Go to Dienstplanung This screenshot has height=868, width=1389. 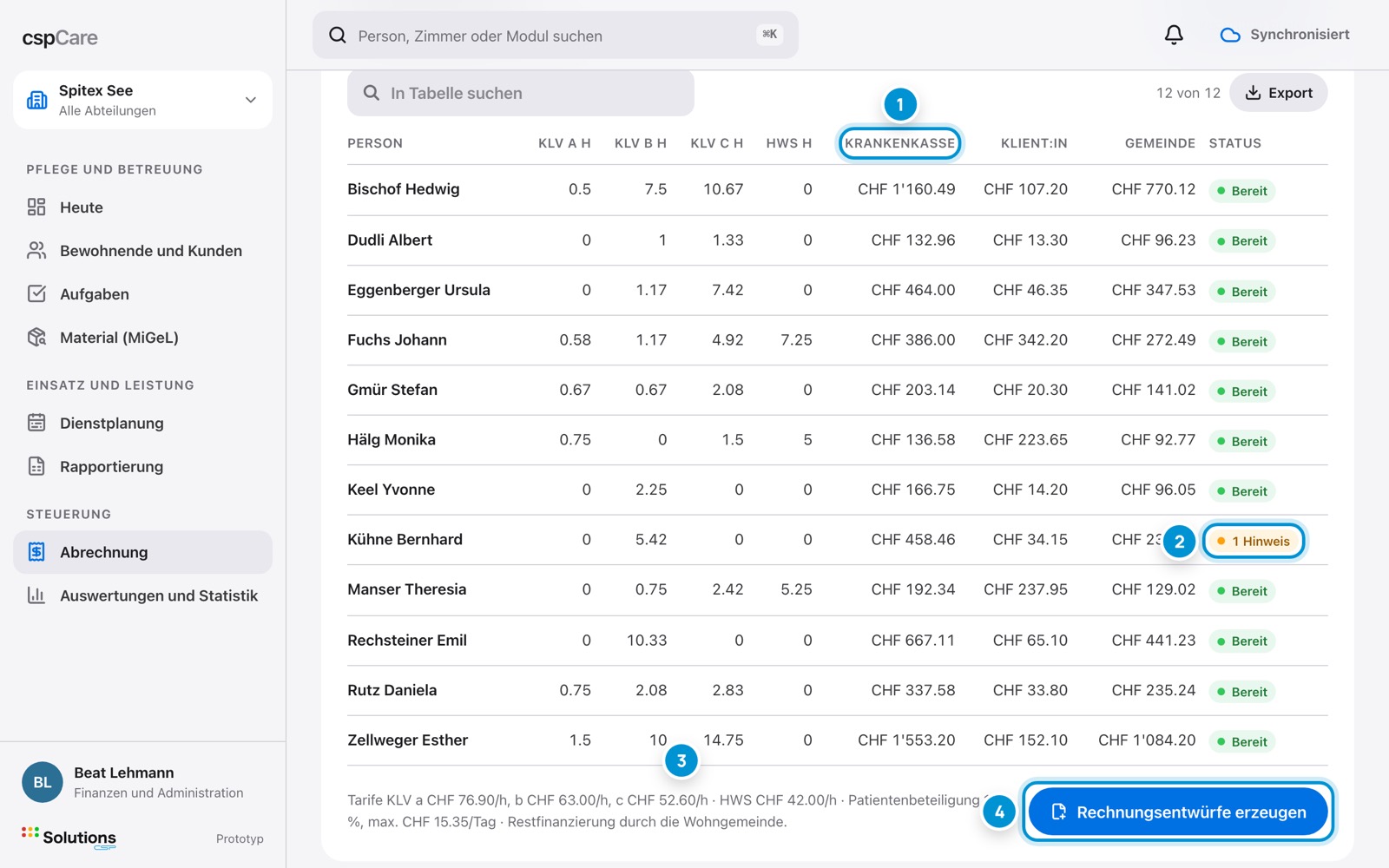pos(142,424)
